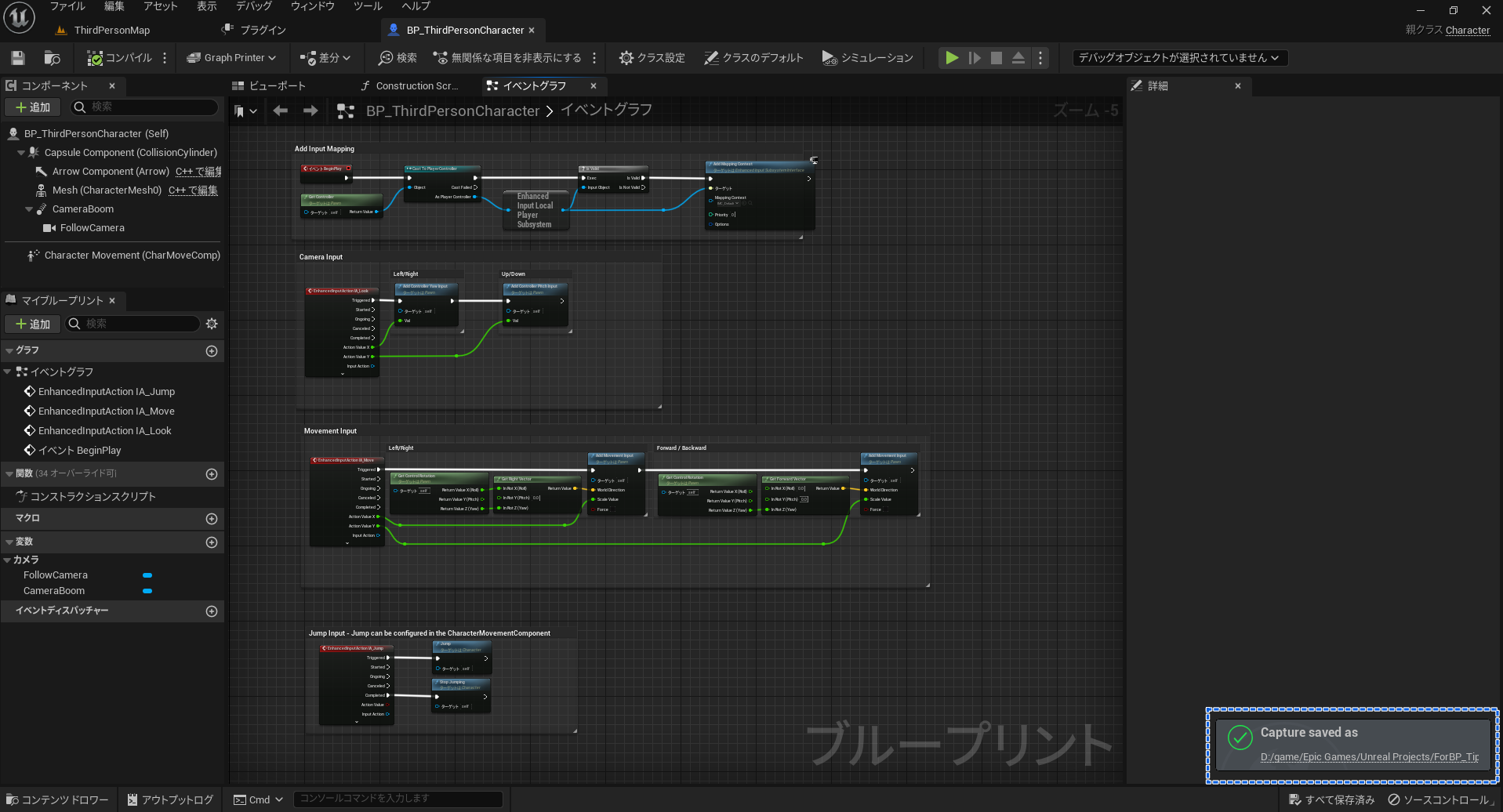Start シミュレーション (Simulate) from the toolbar
1503x812 pixels.
pos(830,57)
